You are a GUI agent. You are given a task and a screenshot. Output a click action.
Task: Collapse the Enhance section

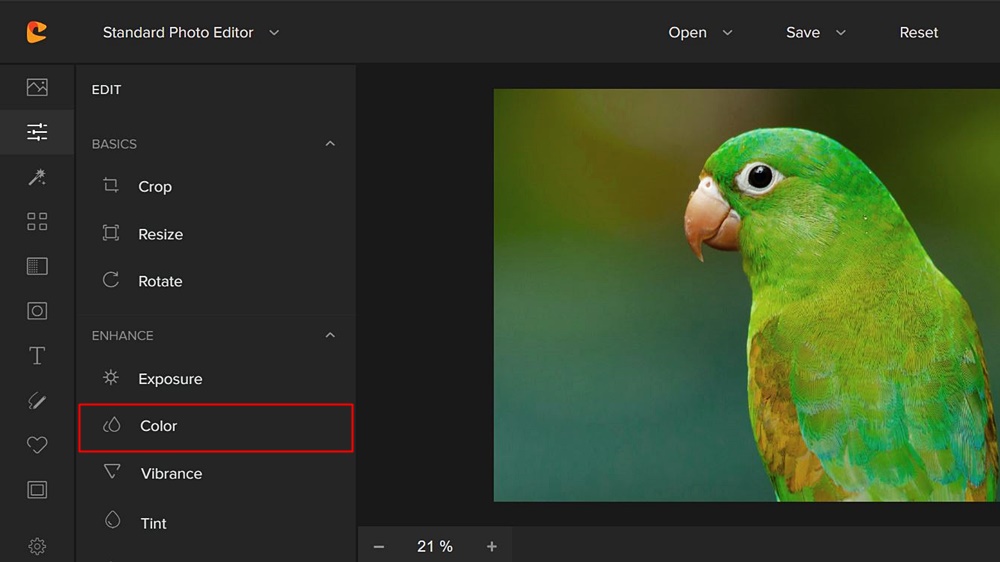tap(330, 335)
